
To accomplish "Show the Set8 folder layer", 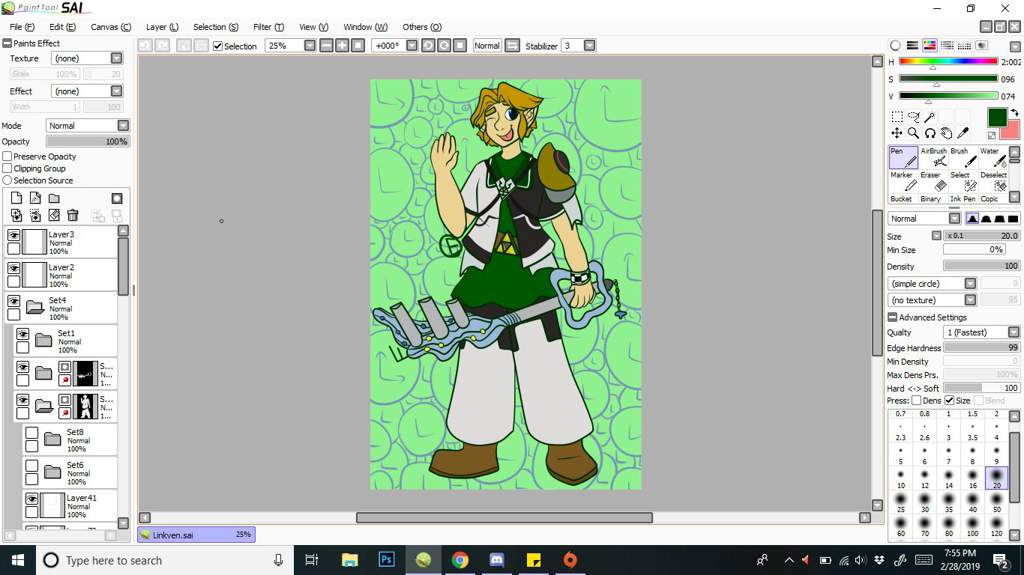I will tap(31, 433).
